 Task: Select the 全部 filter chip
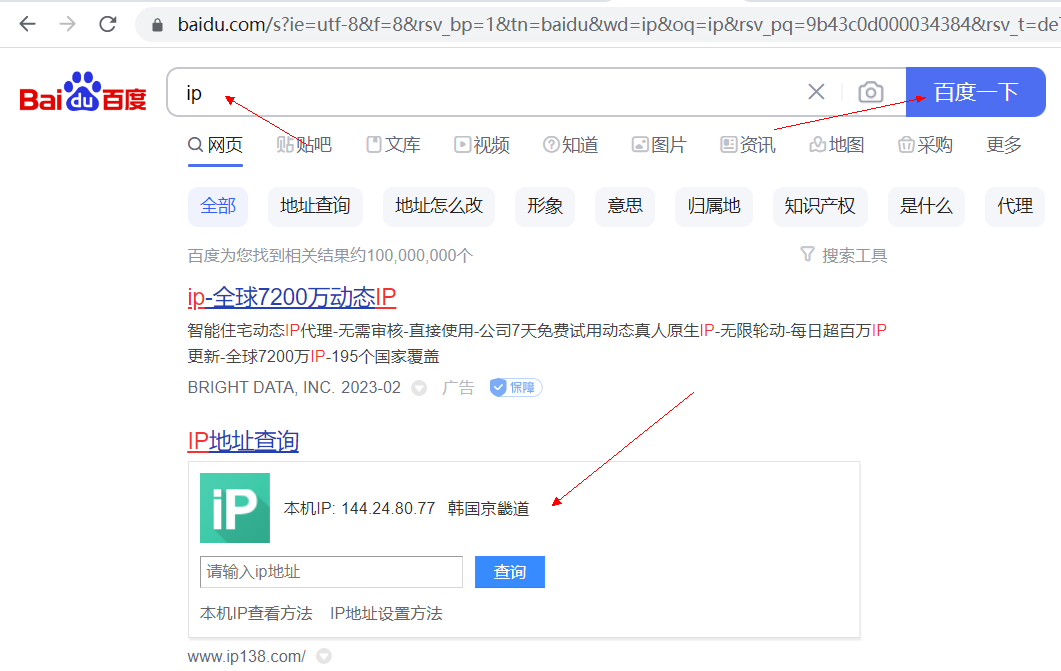point(218,206)
